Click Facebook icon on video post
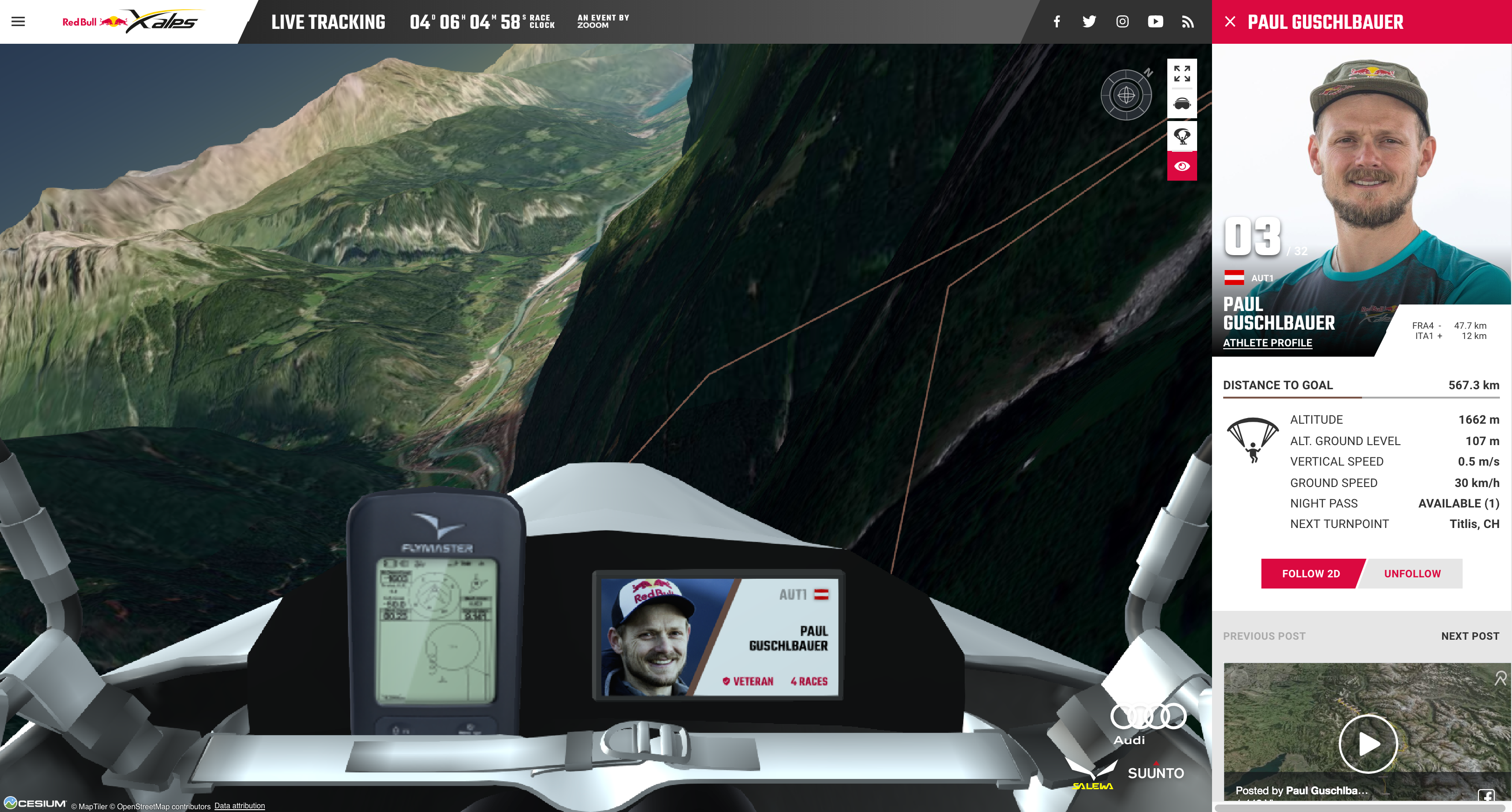 point(1485,796)
